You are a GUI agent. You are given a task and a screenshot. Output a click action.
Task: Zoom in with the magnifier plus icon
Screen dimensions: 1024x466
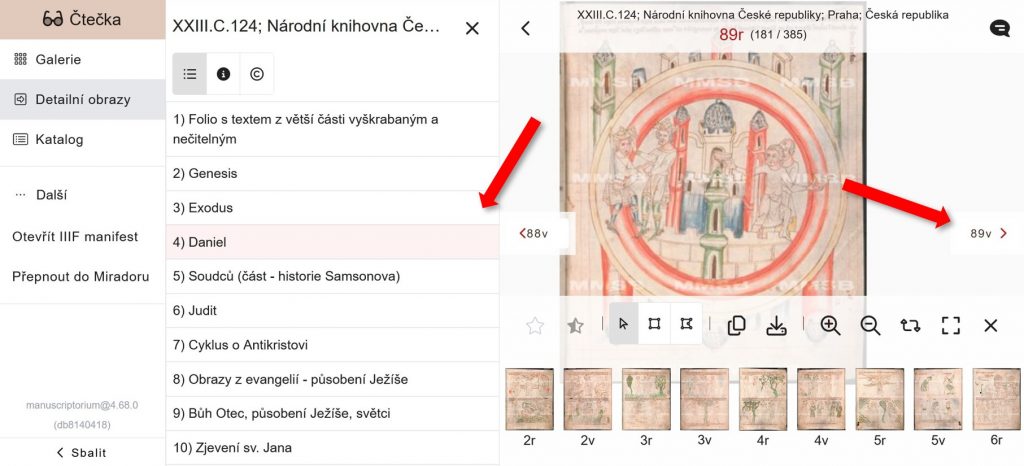point(830,325)
